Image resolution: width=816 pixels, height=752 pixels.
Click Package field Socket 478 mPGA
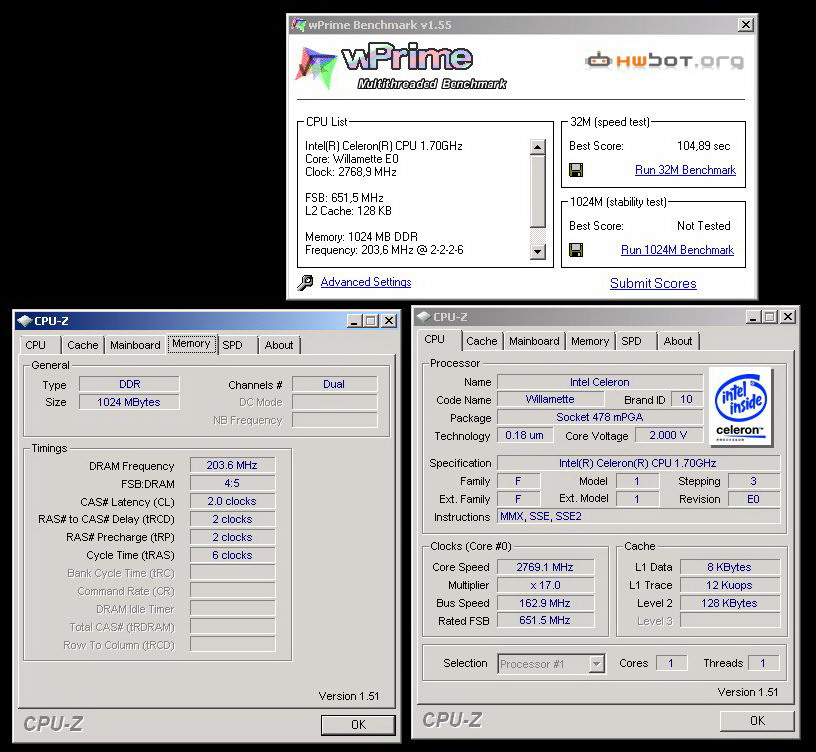[600, 417]
